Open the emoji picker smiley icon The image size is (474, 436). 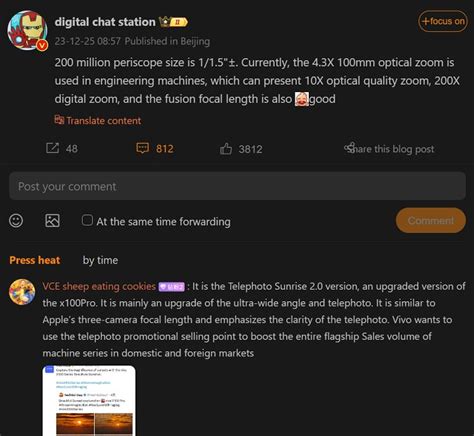coord(16,221)
